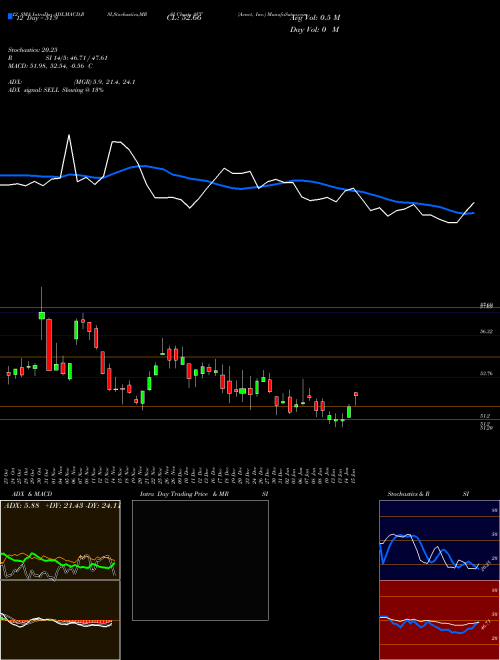Click inside the empty intraday chart box
The width and height of the screenshot is (500, 660).
click(200, 560)
